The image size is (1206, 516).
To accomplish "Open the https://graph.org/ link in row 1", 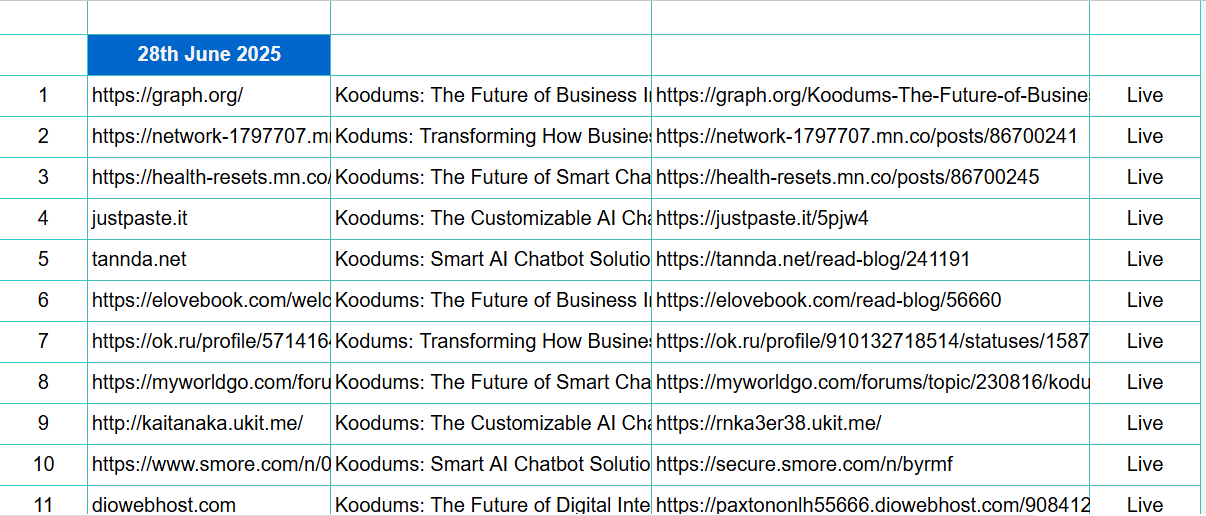I will click(168, 96).
